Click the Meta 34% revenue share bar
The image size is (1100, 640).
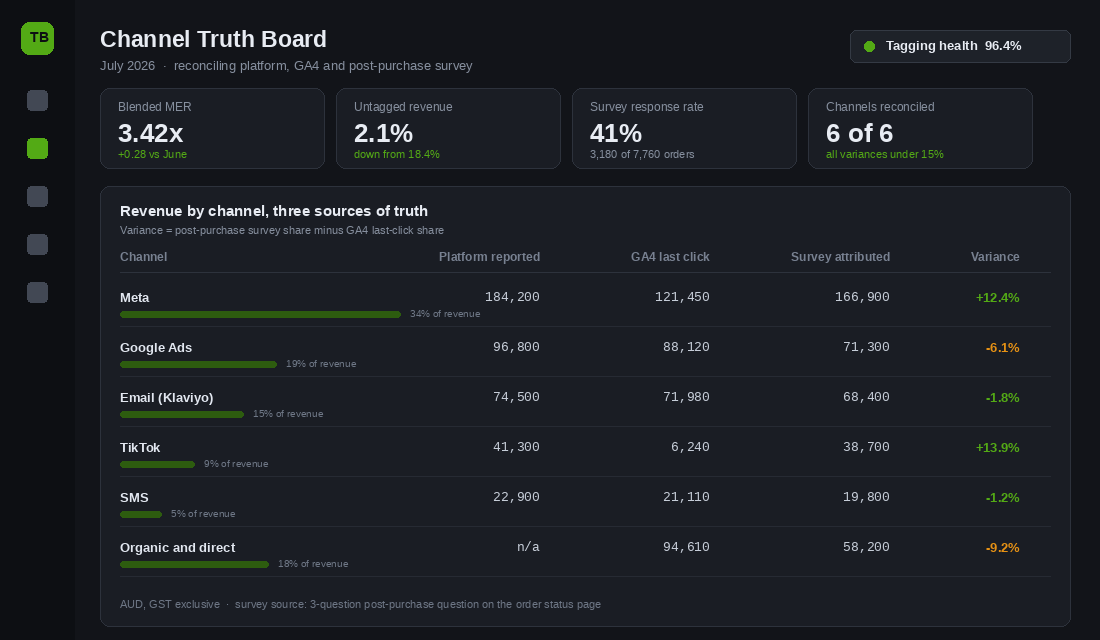(260, 314)
